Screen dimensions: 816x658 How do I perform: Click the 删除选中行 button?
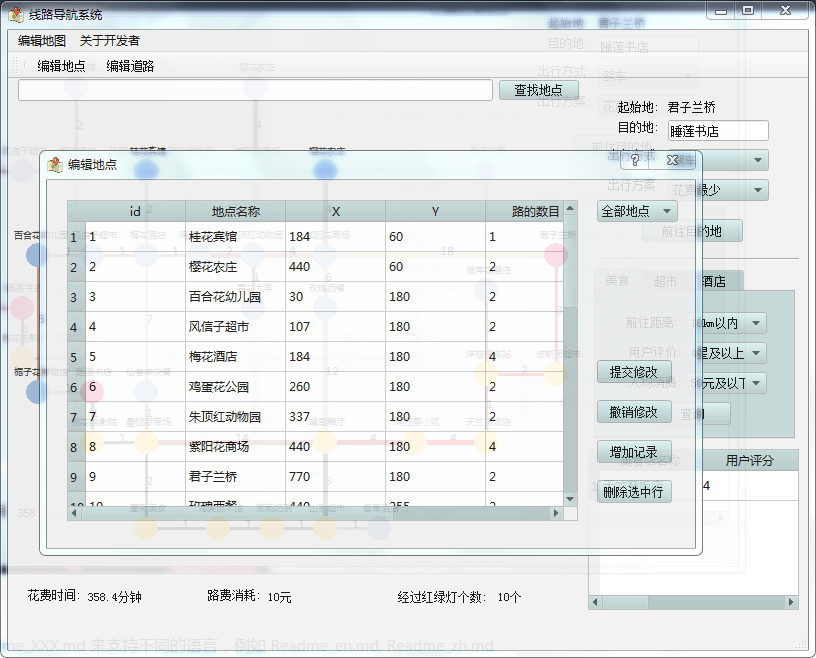(x=634, y=491)
